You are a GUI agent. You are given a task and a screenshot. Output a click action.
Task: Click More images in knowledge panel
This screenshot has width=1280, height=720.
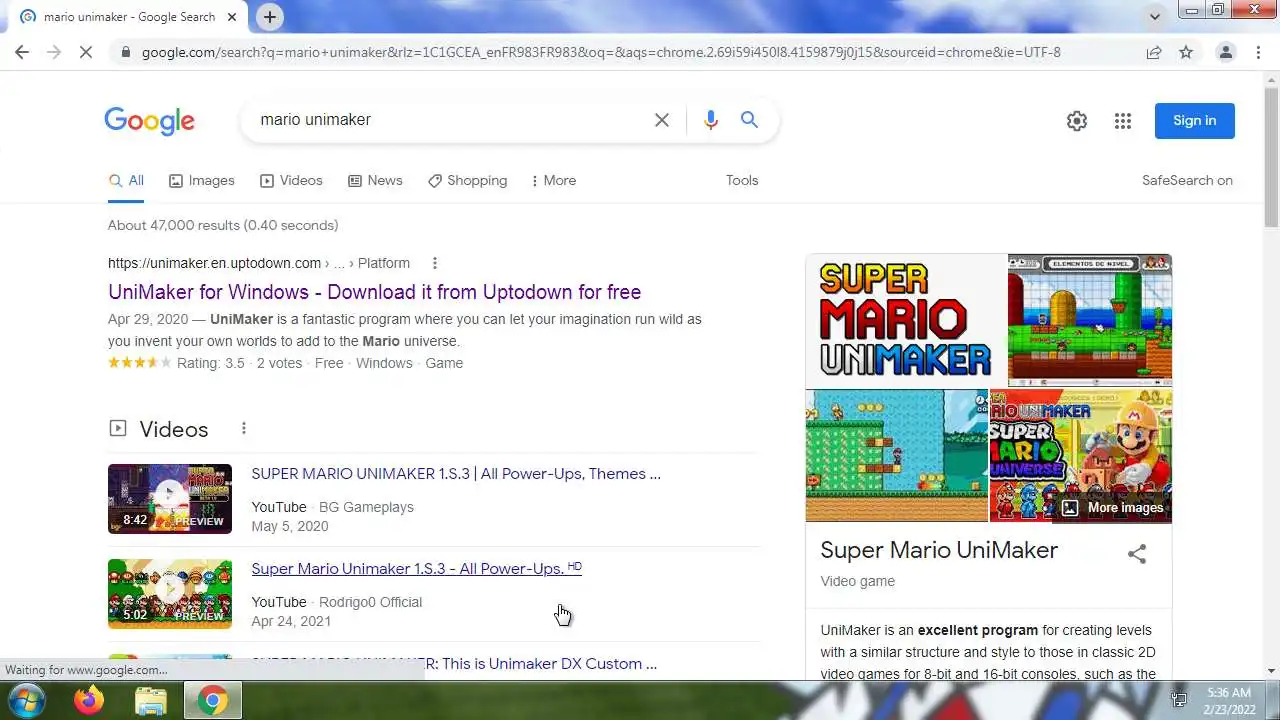(x=1113, y=508)
